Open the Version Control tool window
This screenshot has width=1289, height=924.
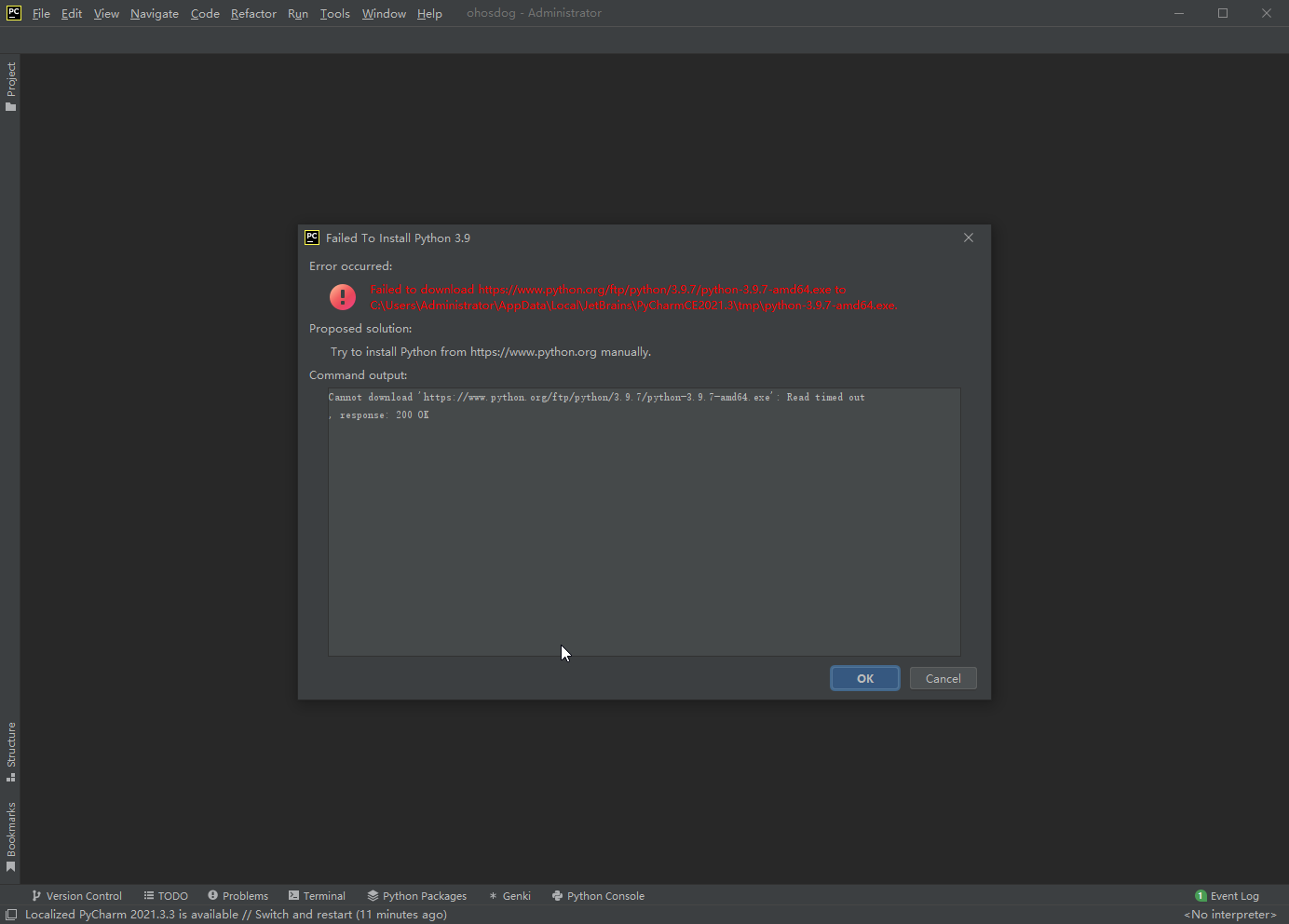[76, 896]
